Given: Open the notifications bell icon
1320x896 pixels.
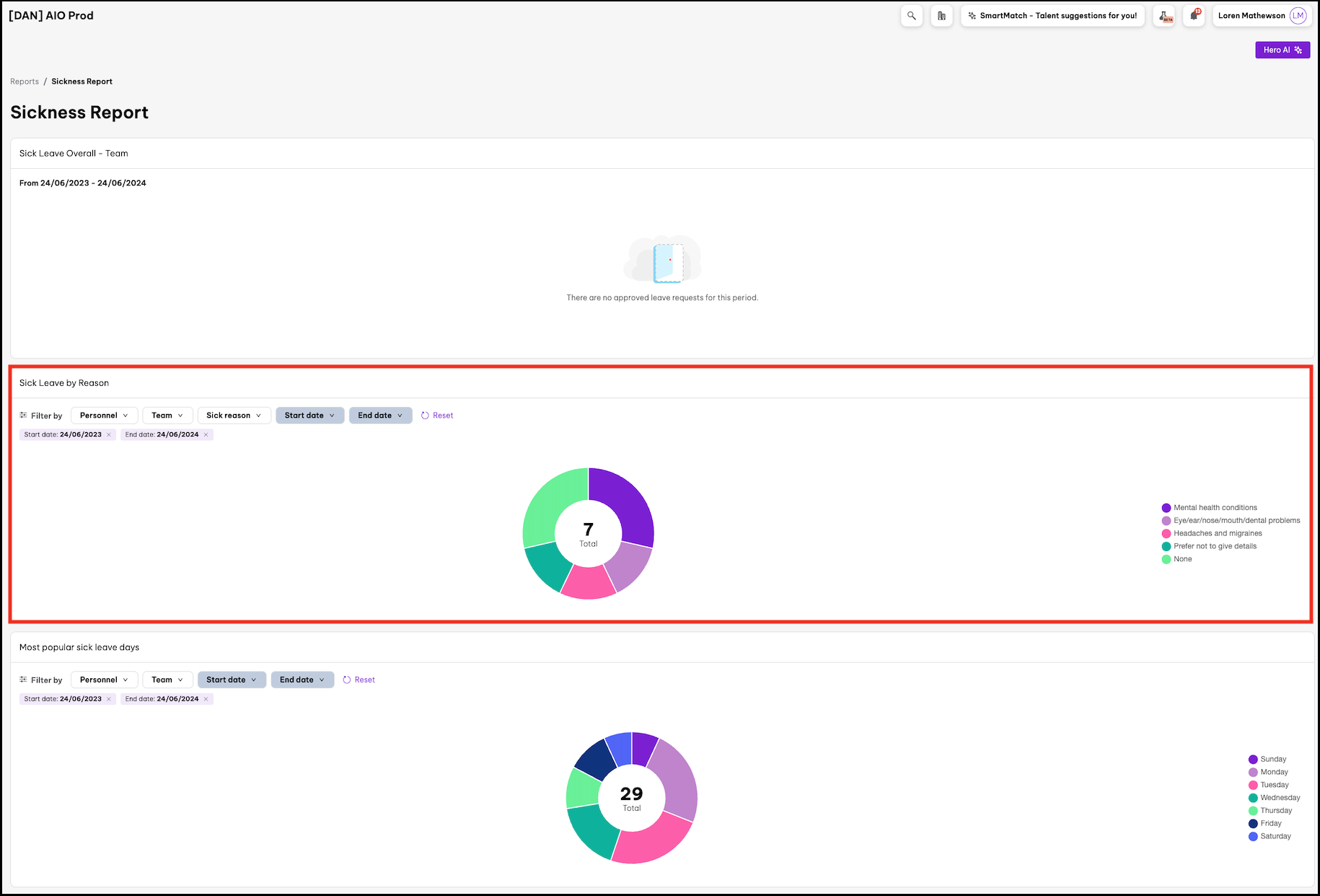Looking at the screenshot, I should tap(1194, 16).
